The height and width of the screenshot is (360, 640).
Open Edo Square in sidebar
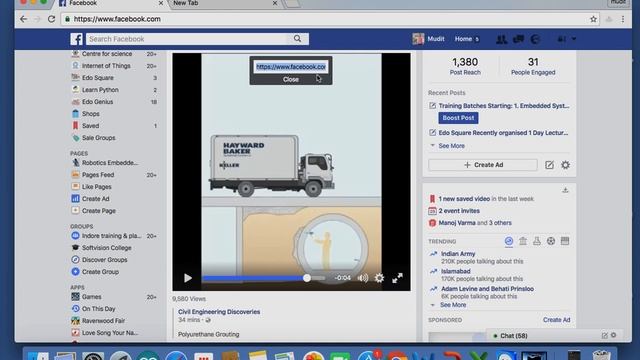click(x=98, y=78)
